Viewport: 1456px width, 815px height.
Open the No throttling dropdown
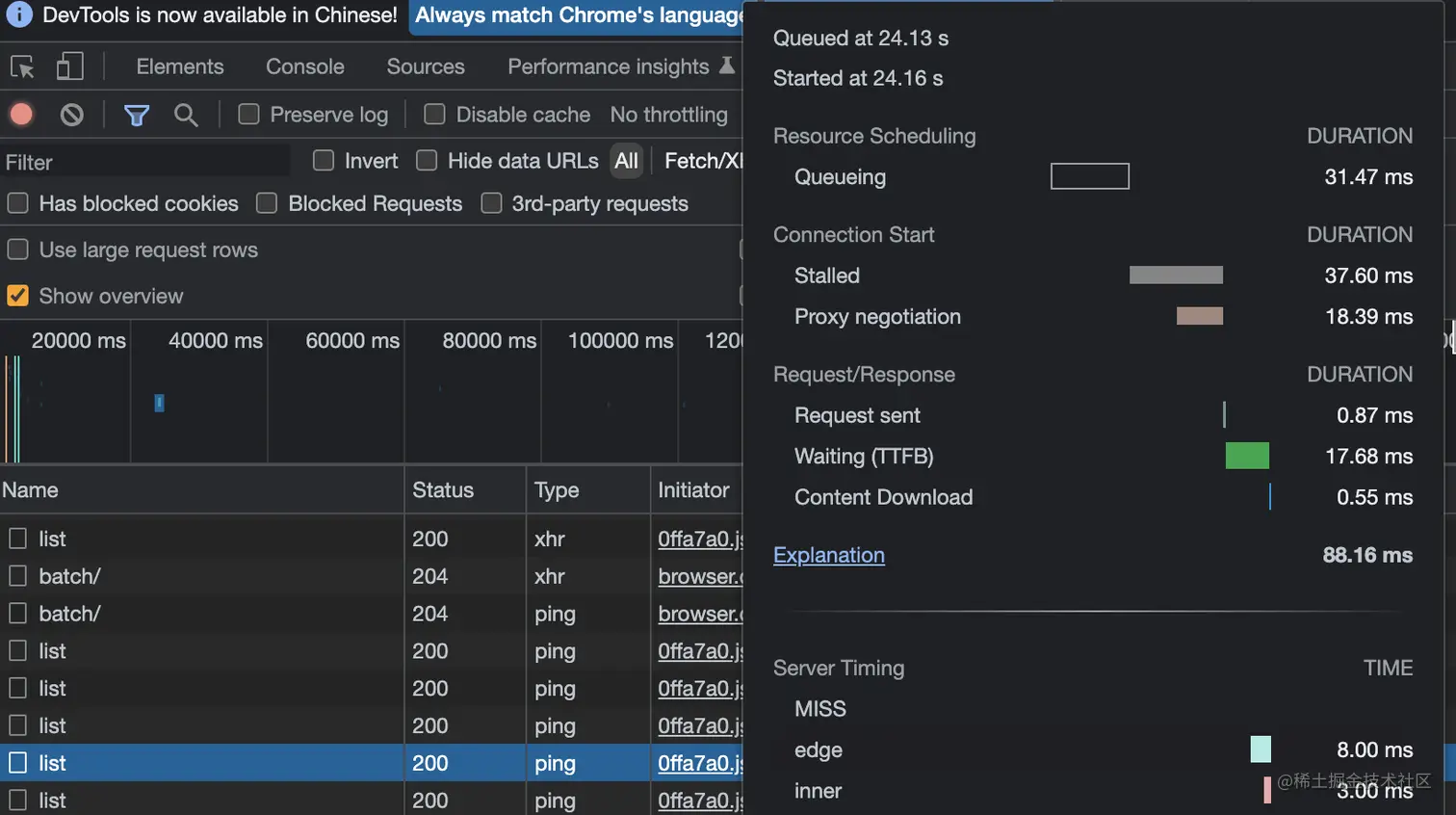coord(669,115)
